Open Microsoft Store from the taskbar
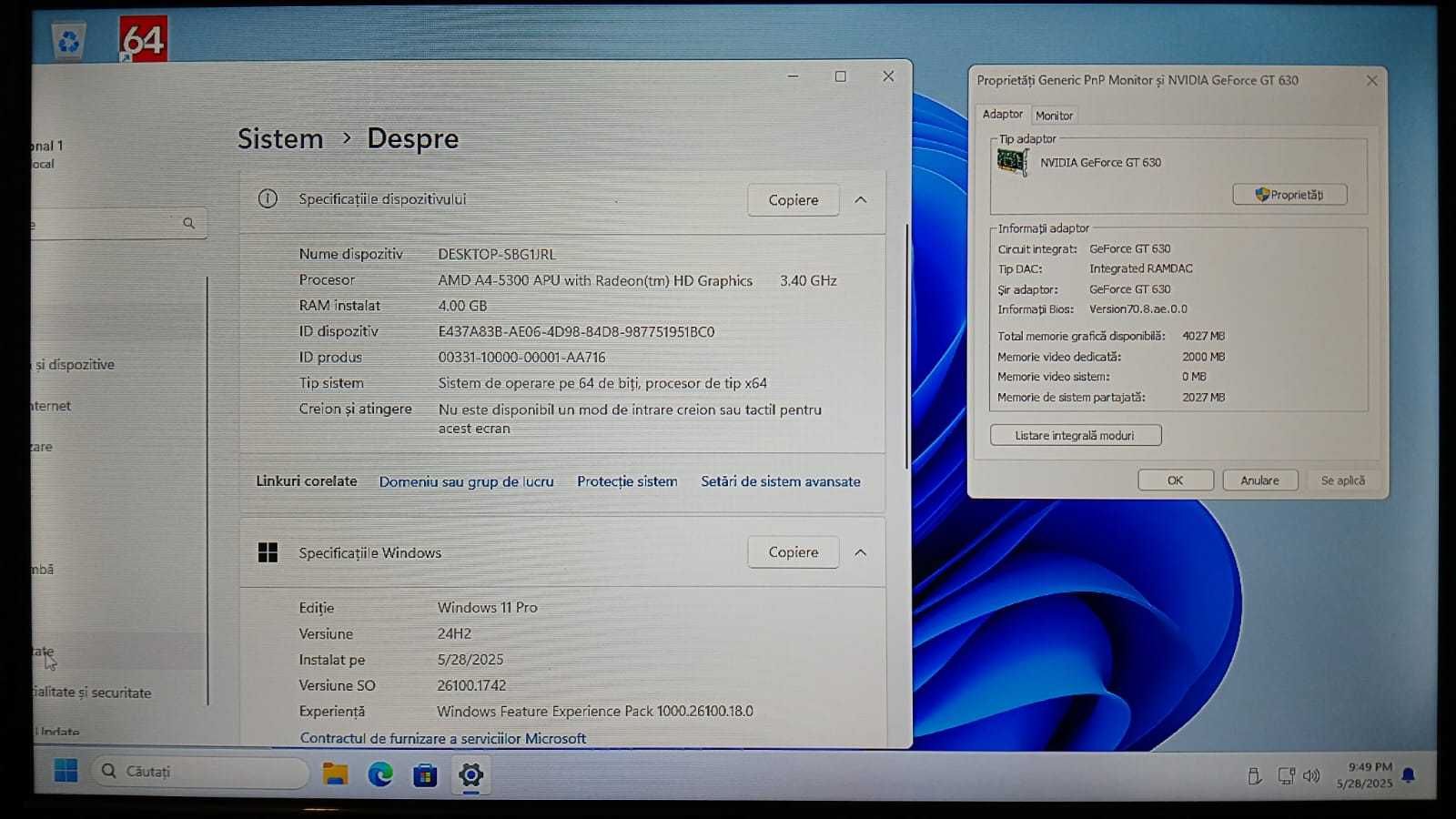The width and height of the screenshot is (1456, 819). 425,775
